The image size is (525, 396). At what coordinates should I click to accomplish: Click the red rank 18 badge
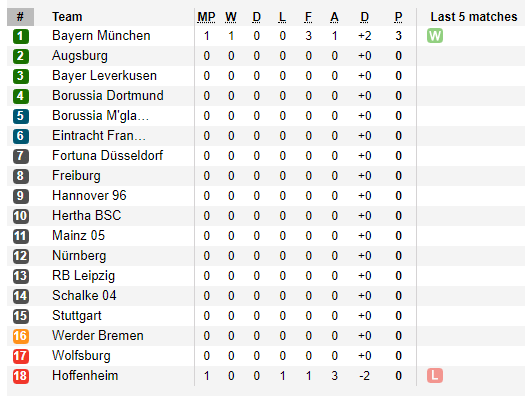pyautogui.click(x=21, y=376)
